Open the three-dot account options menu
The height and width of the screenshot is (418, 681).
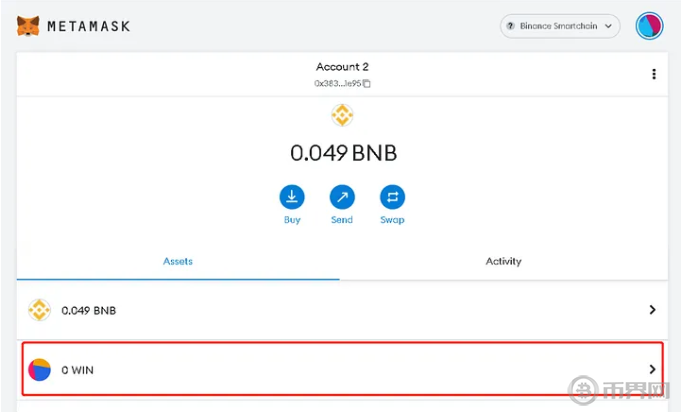pos(654,74)
